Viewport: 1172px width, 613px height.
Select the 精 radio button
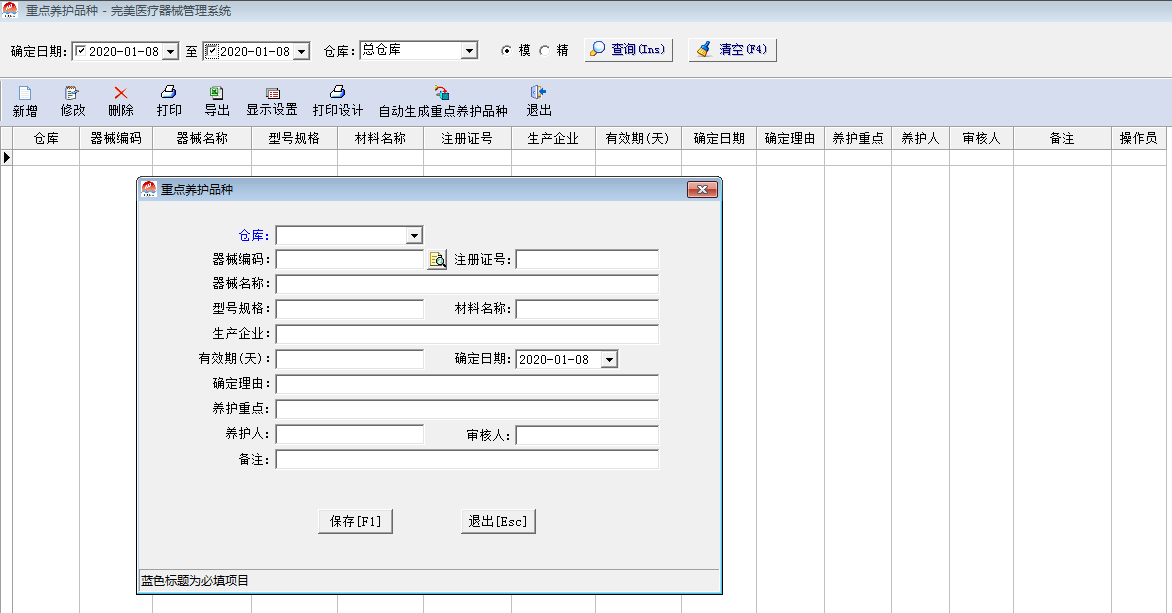545,50
